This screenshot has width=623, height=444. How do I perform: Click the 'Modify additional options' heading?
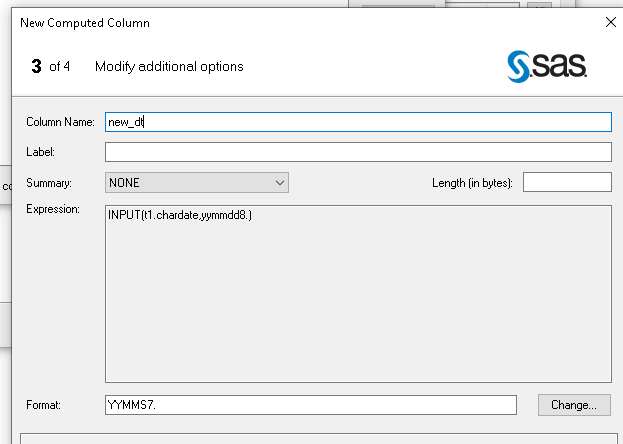(169, 67)
